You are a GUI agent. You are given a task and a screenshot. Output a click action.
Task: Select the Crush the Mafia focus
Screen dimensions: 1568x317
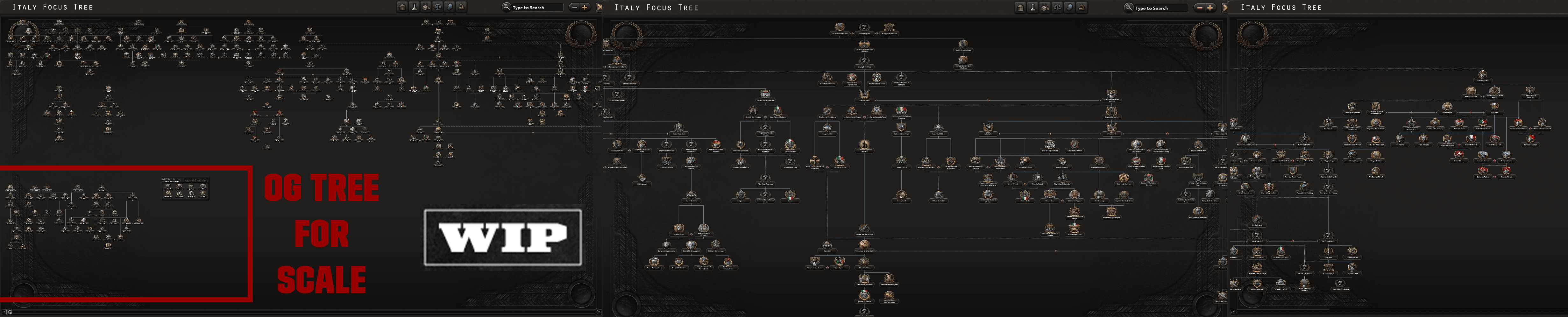pos(617,147)
